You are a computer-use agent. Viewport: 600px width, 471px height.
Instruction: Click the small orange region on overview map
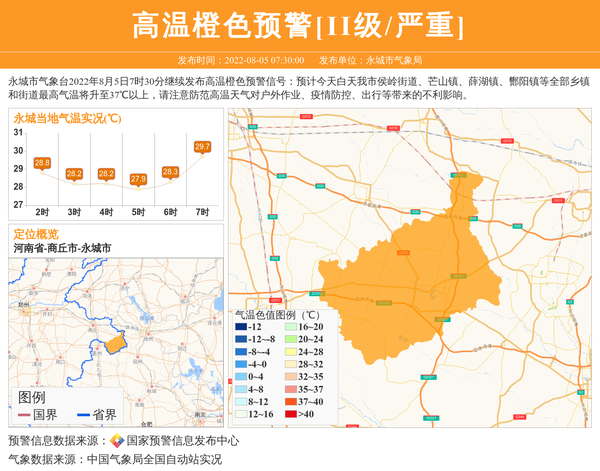coord(115,343)
